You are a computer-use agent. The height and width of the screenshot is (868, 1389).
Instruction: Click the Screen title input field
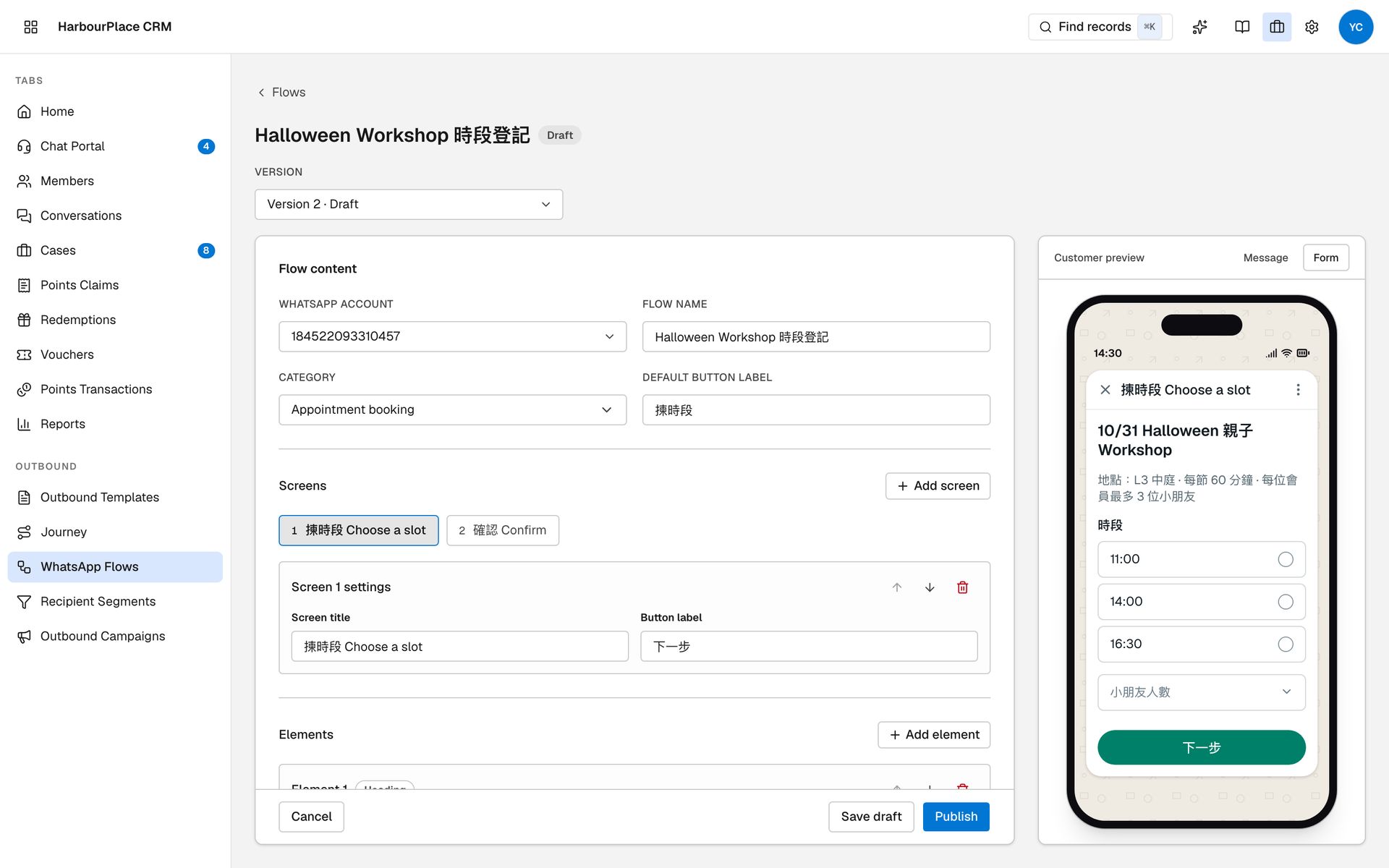click(460, 646)
